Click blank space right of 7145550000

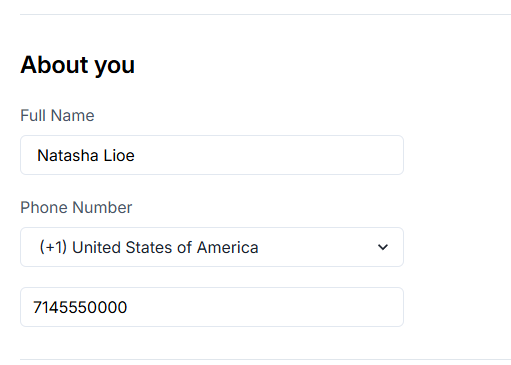click(x=263, y=307)
